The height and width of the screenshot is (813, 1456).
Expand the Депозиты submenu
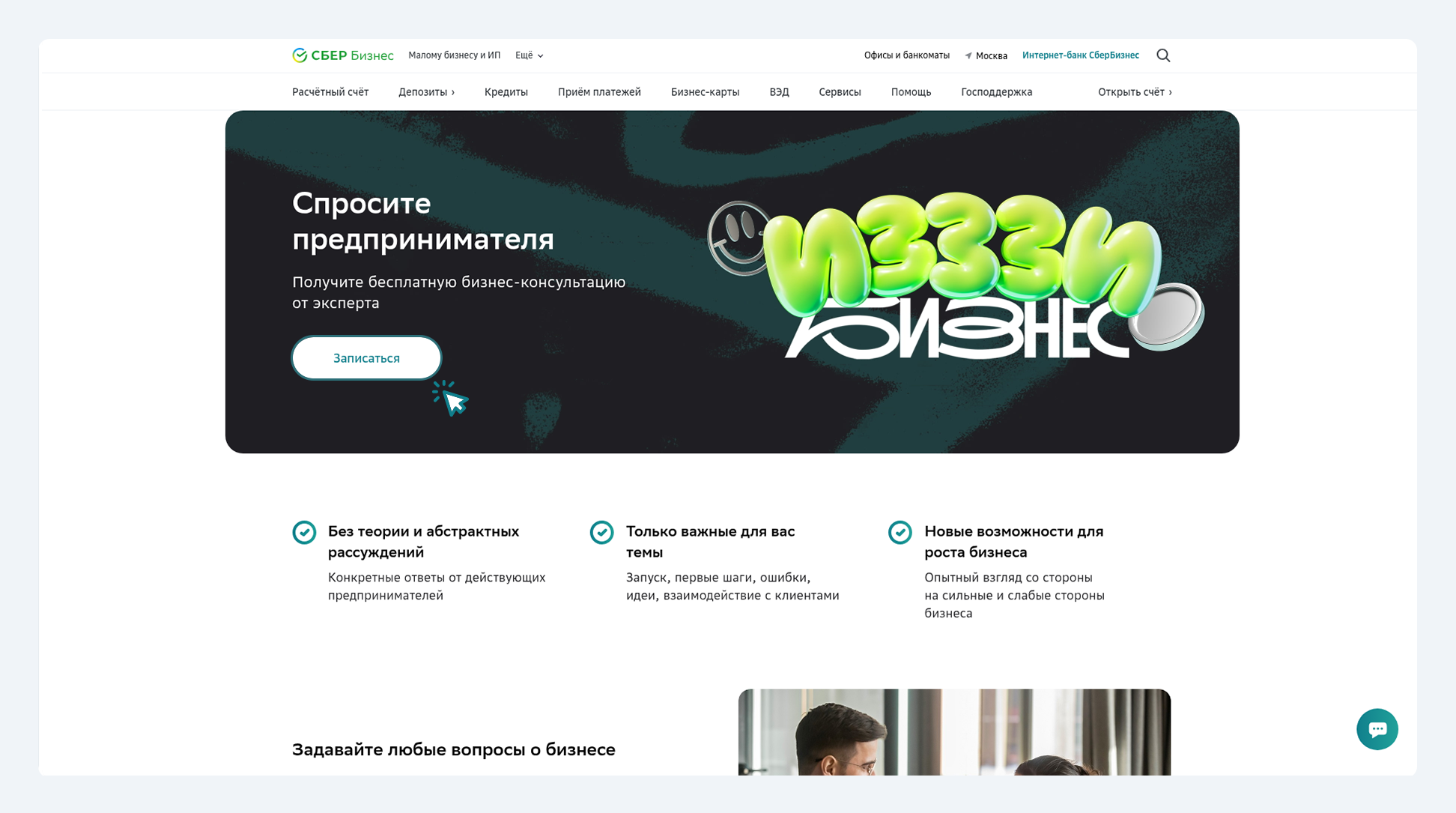click(426, 92)
